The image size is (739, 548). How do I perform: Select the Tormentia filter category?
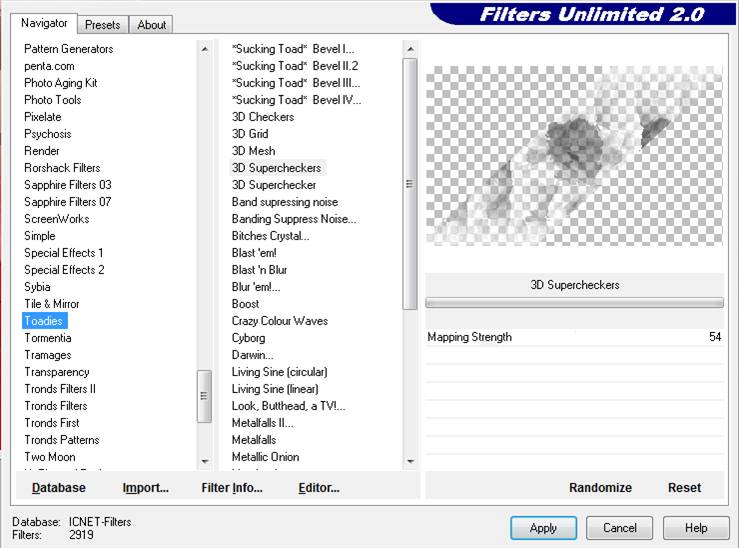pos(48,338)
